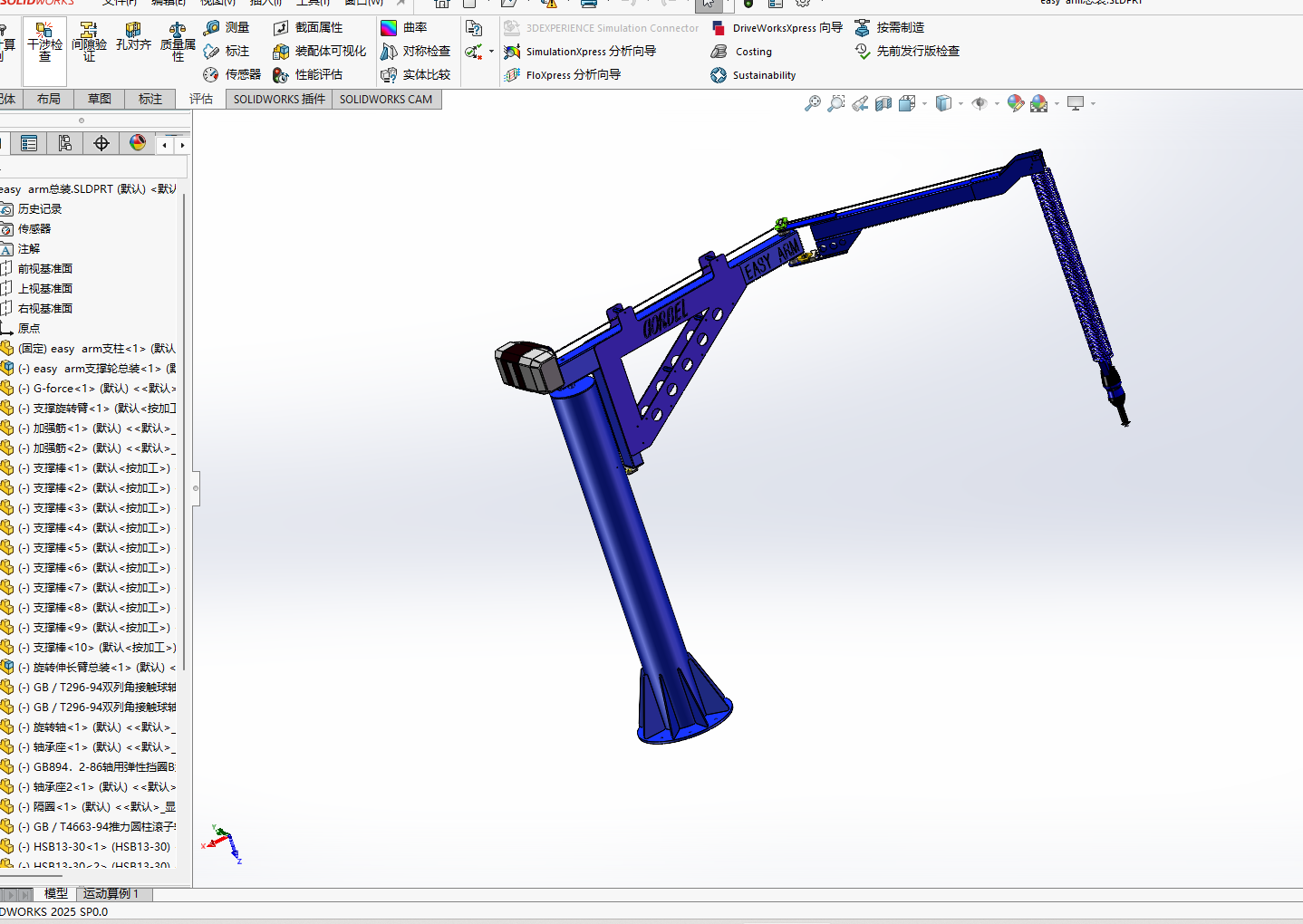Switch to the 标注 (Markup) ribbon tab
1303x924 pixels.
pos(150,99)
